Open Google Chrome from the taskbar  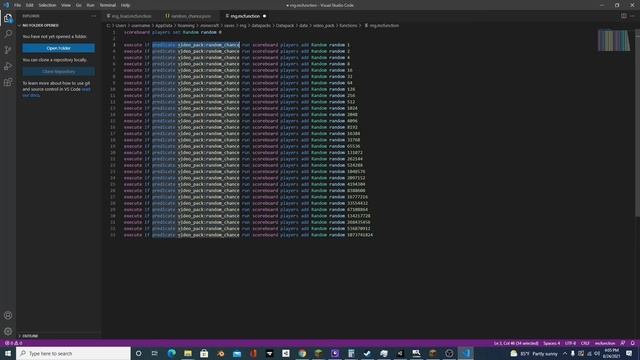coord(302,353)
